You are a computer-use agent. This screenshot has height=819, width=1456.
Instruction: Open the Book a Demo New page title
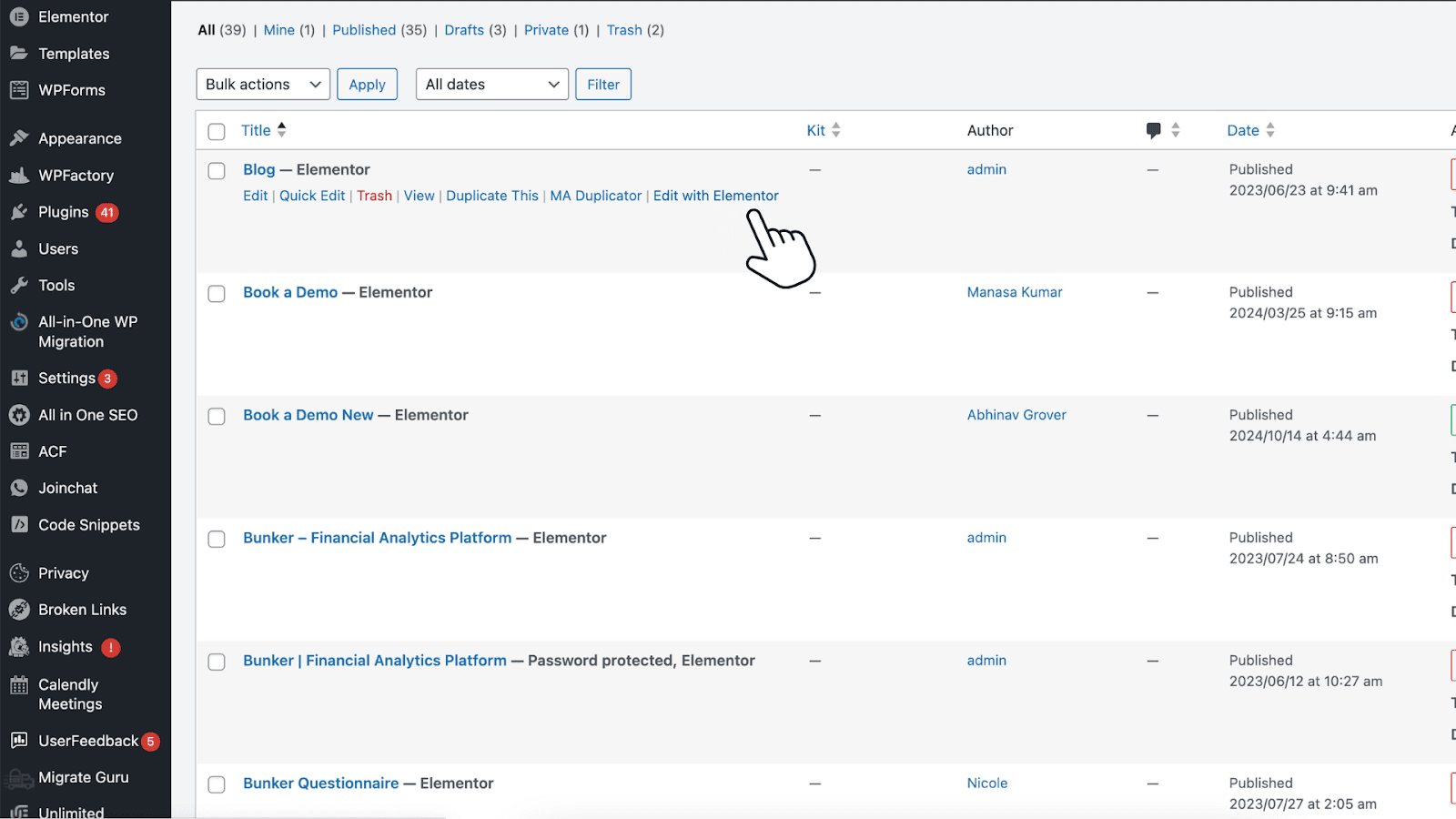point(308,415)
